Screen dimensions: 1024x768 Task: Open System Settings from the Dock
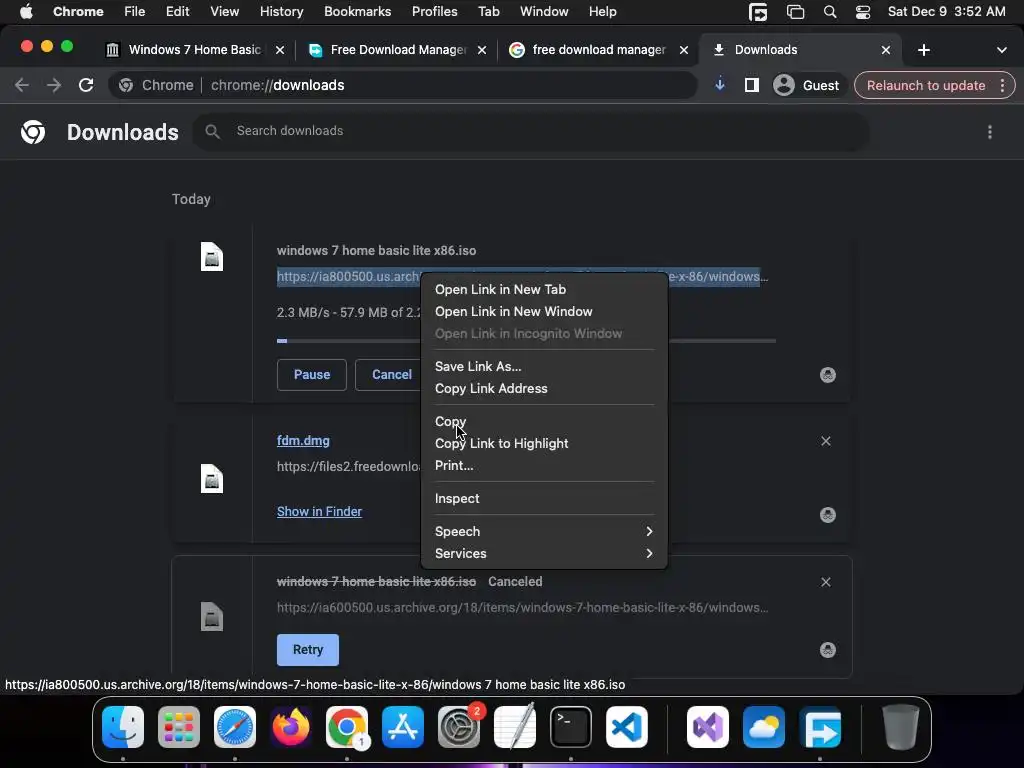click(458, 727)
